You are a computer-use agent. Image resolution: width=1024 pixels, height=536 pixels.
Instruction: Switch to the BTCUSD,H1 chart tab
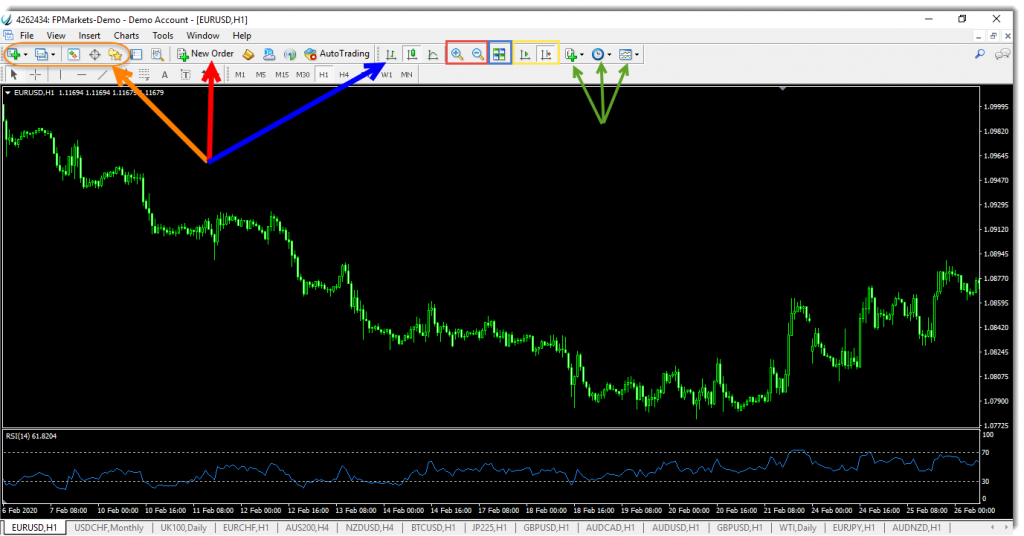point(433,527)
